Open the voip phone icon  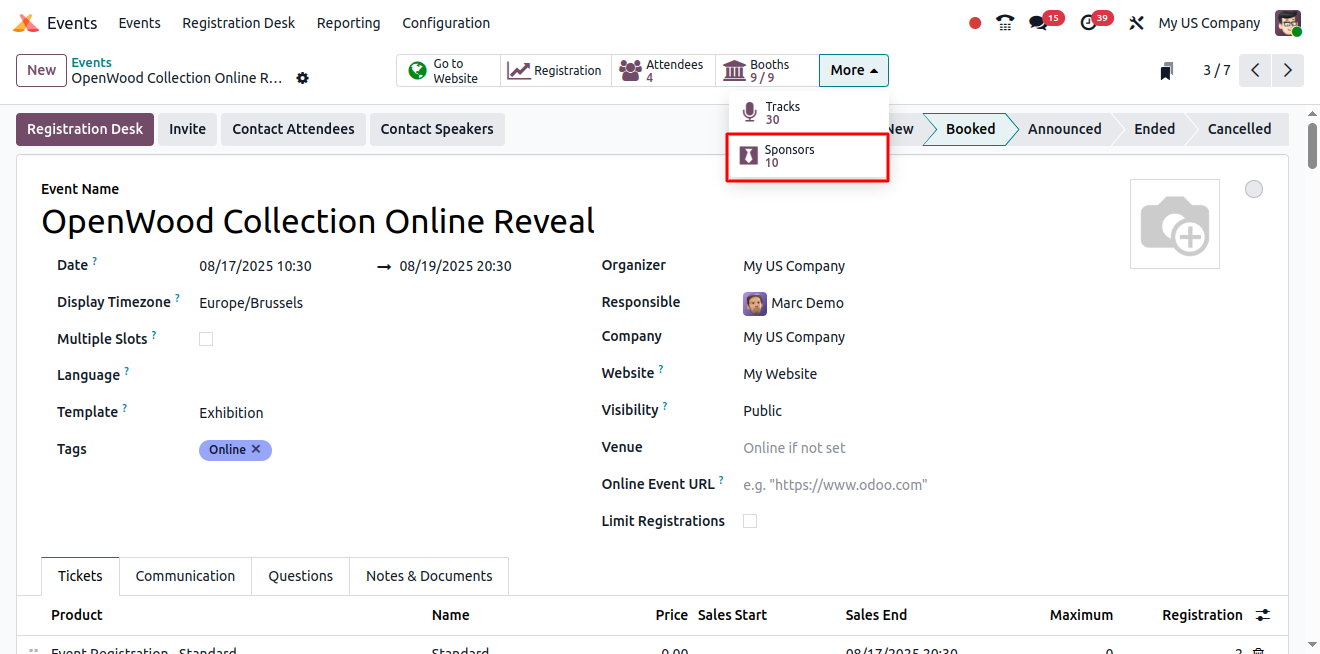(x=1005, y=23)
